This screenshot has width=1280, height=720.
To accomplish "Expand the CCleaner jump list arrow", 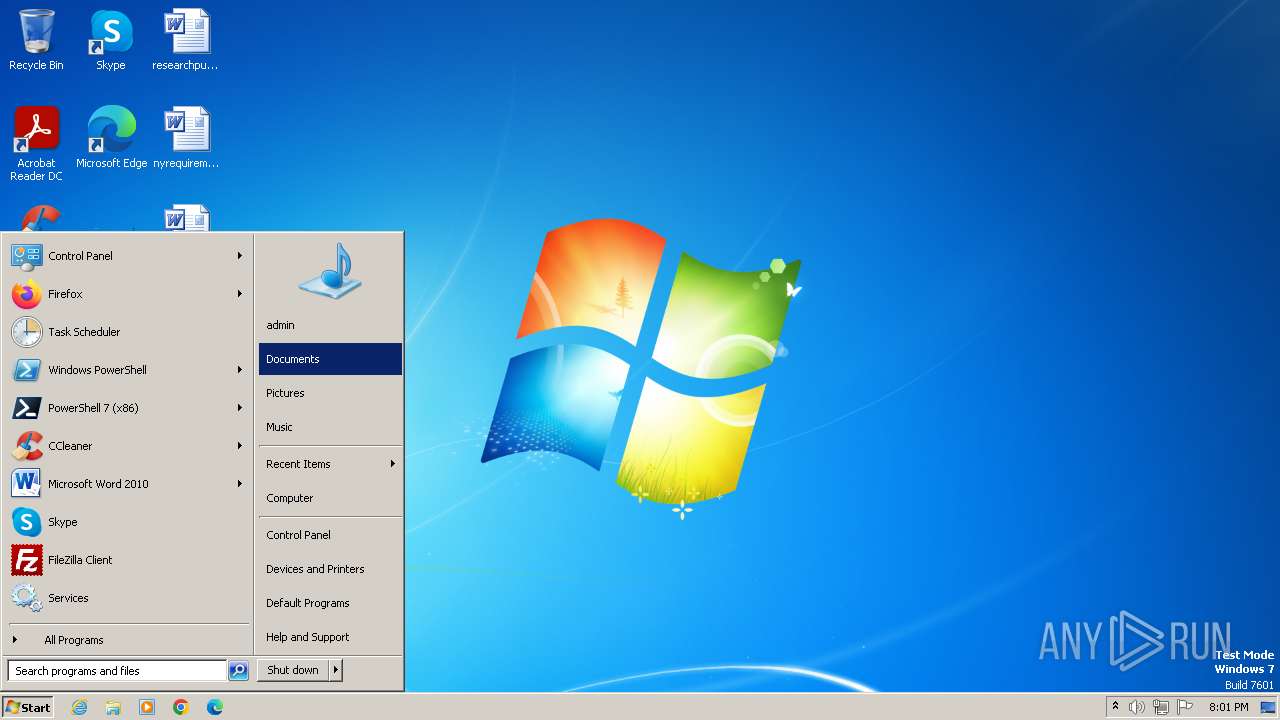I will (240, 446).
